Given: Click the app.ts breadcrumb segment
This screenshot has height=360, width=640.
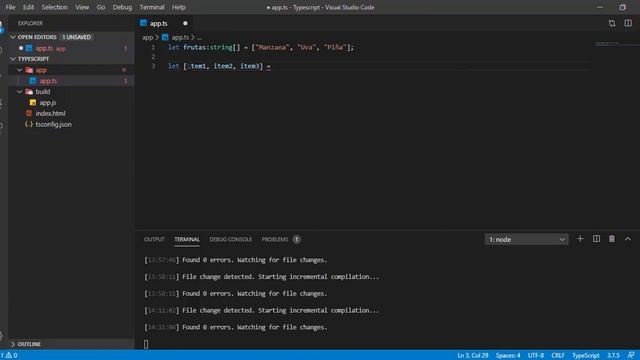Looking at the screenshot, I should tap(180, 38).
